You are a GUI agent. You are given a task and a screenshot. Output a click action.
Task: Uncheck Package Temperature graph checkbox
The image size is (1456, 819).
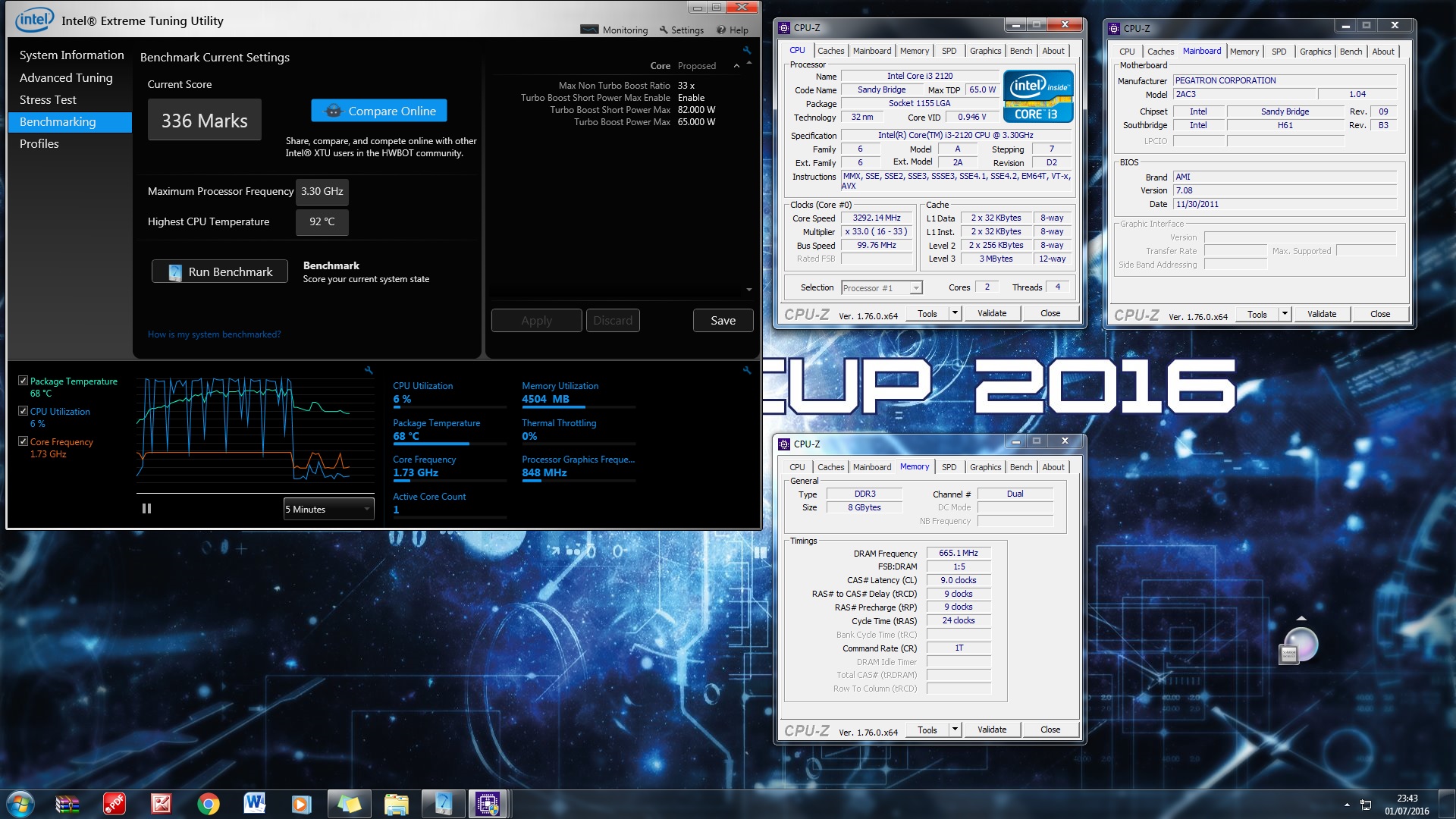23,381
